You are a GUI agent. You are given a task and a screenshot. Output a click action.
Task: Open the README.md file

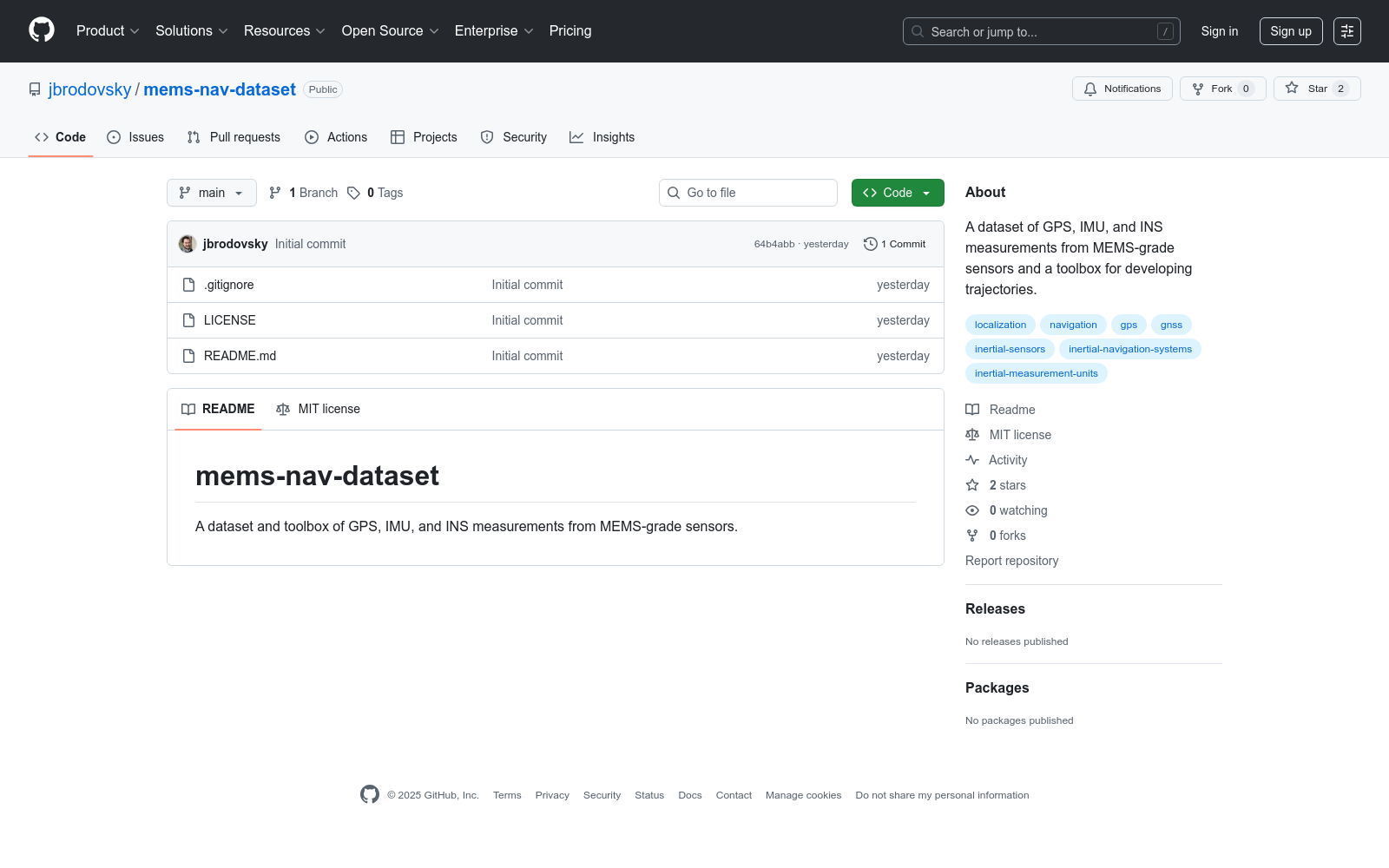[240, 356]
